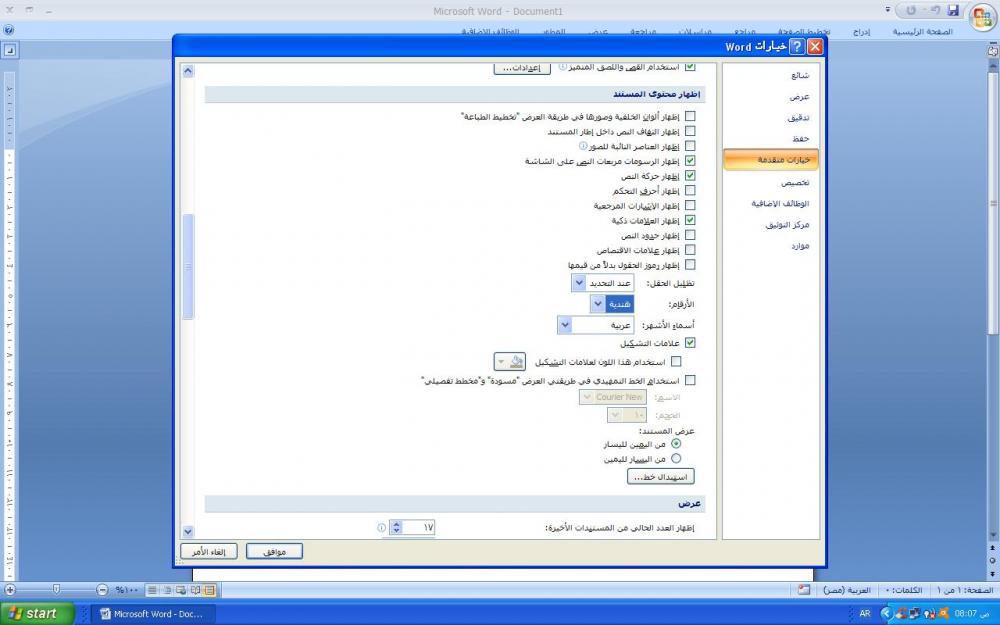Open the Trust Center category in options sidebar
The image size is (1000, 625).
coord(771,224)
